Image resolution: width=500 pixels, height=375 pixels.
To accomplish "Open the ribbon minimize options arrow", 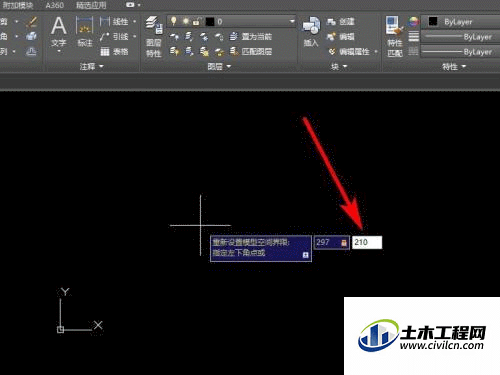I will click(x=139, y=5).
